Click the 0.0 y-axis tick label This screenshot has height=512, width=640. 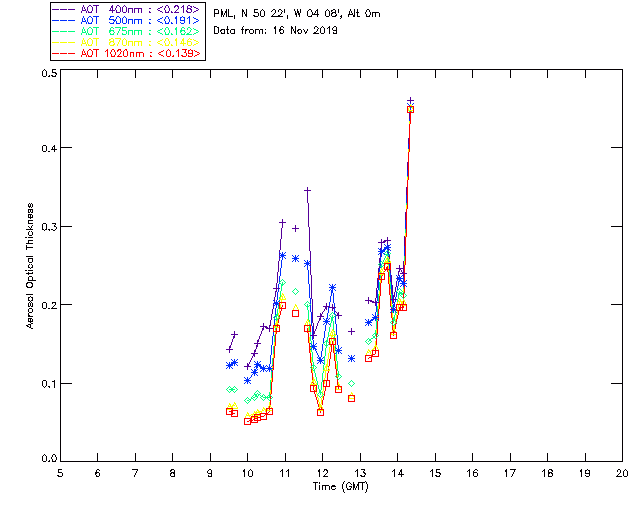(x=49, y=459)
